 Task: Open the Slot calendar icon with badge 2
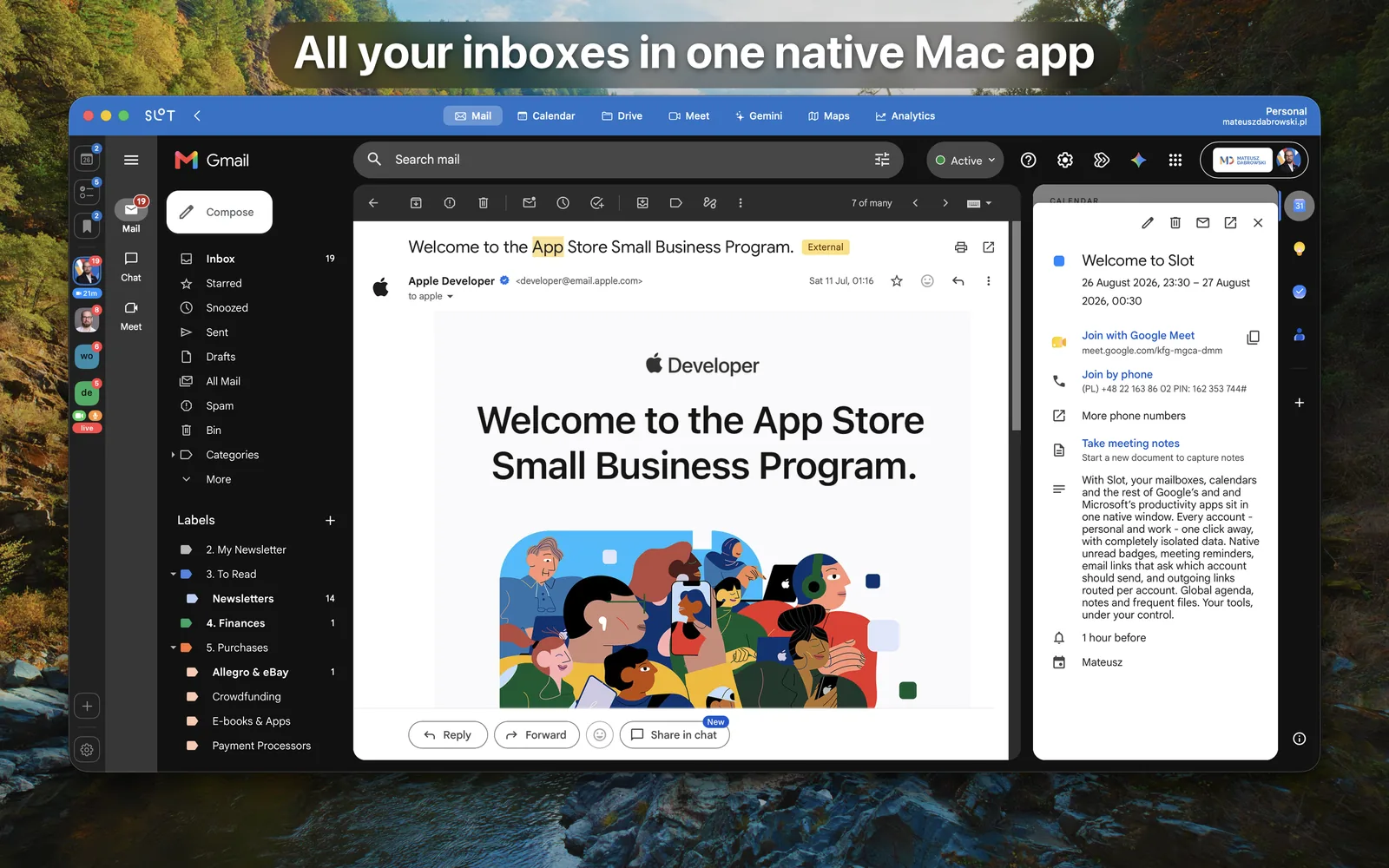[87, 159]
